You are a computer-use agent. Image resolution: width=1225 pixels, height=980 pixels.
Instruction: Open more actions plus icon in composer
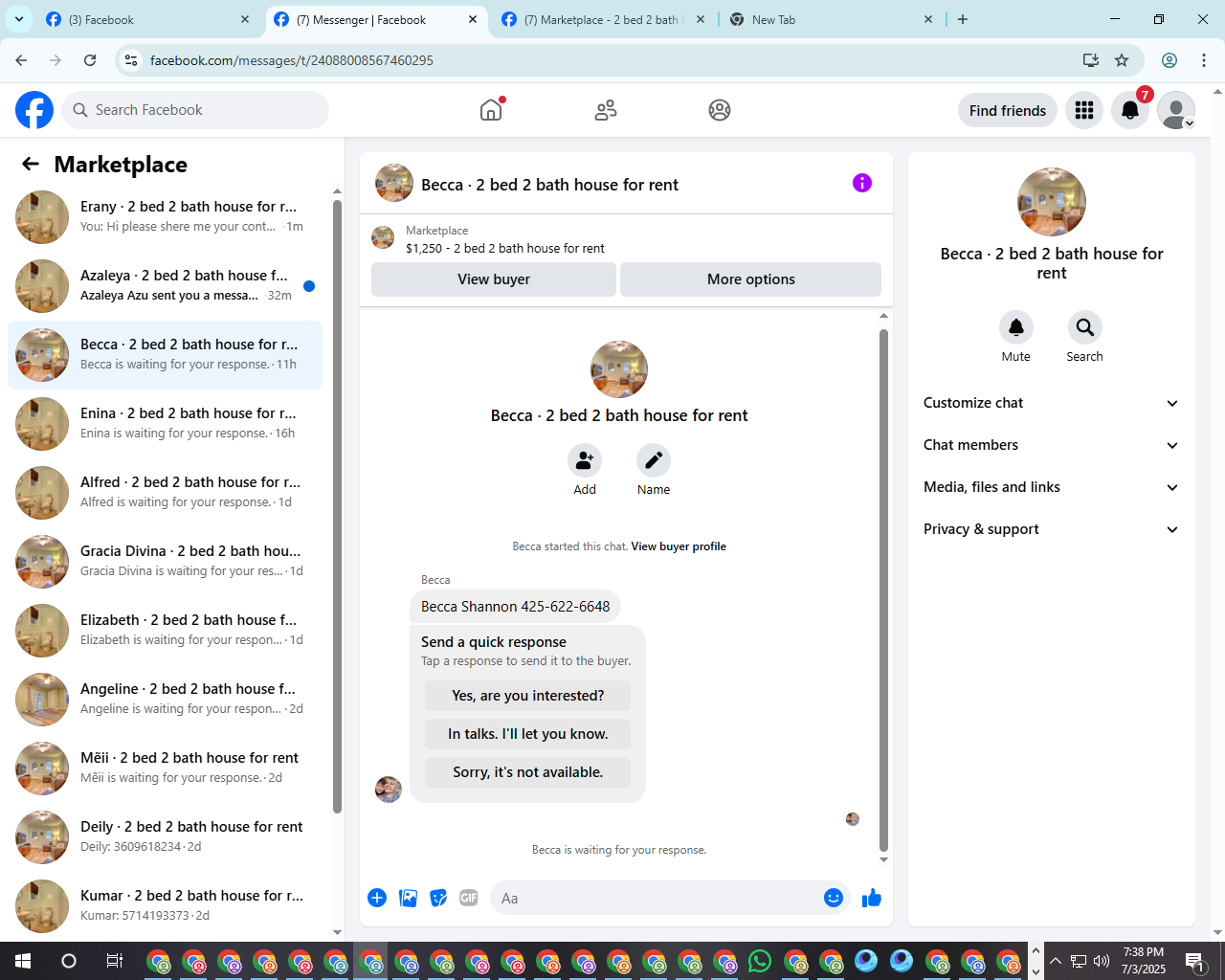(x=377, y=898)
